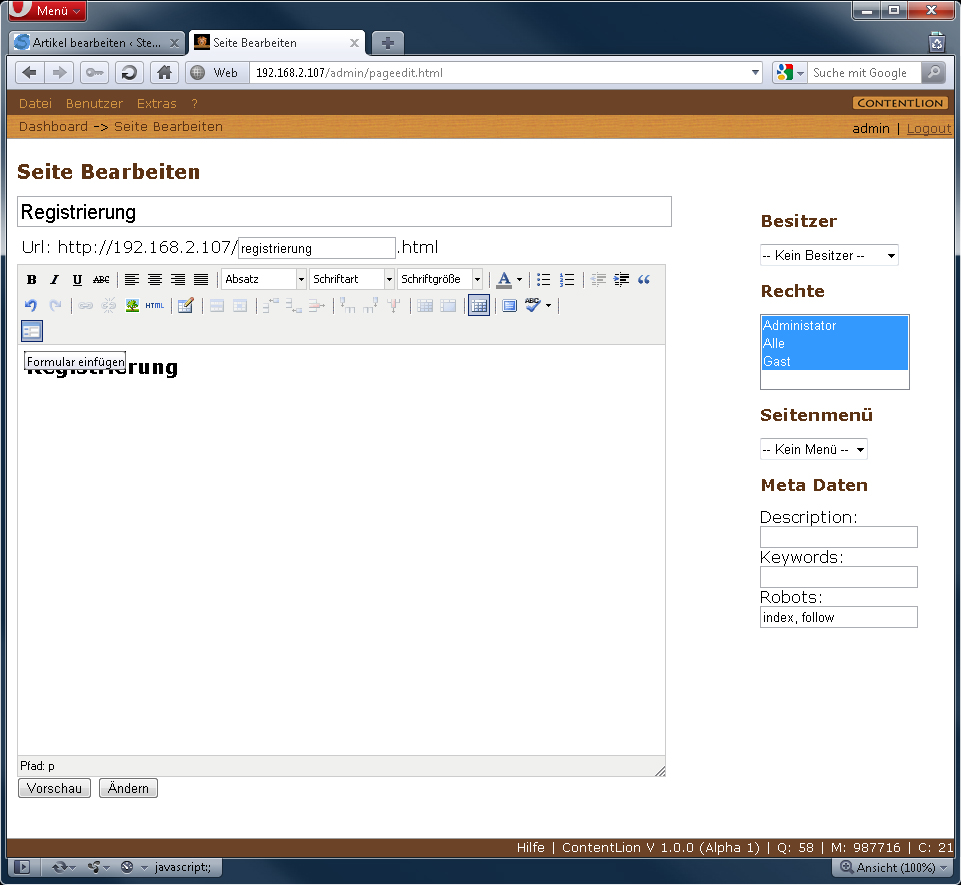Redo the last edit
Viewport: 961px width, 885px height.
point(55,305)
